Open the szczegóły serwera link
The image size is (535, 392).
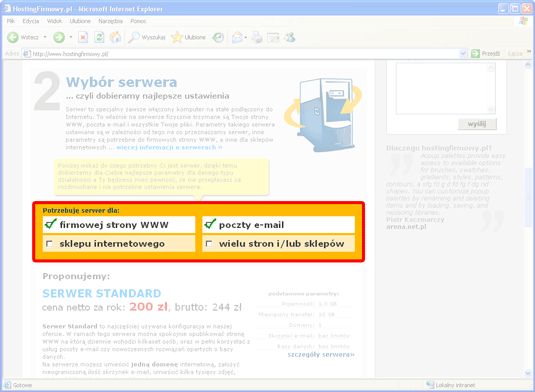[x=321, y=354]
